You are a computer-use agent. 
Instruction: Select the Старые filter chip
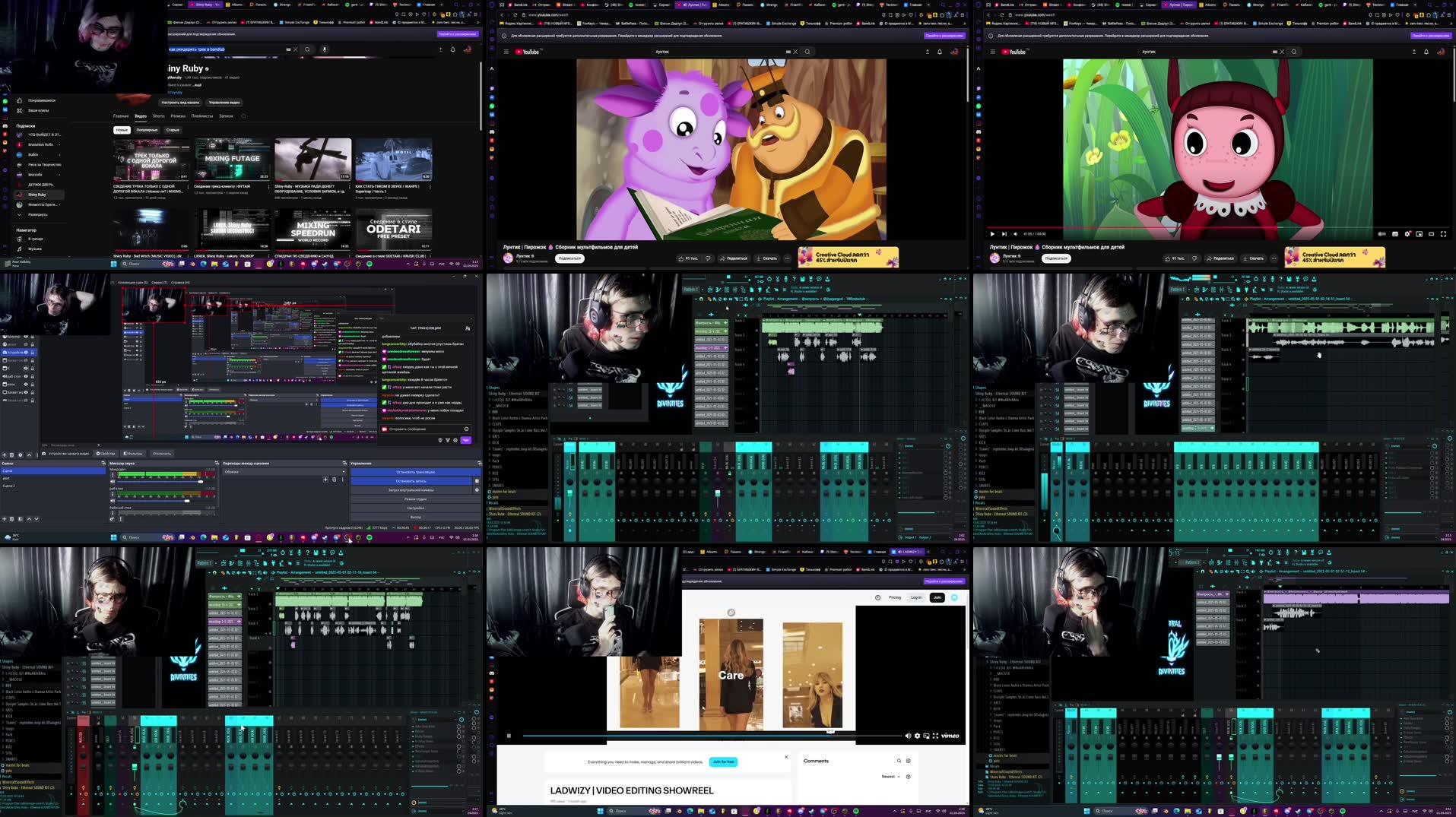173,130
